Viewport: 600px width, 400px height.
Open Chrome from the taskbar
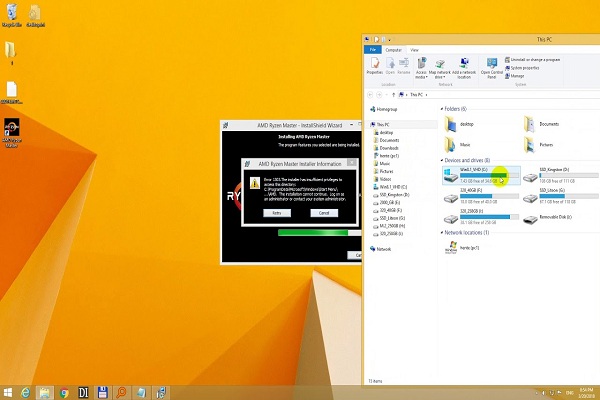(64, 392)
